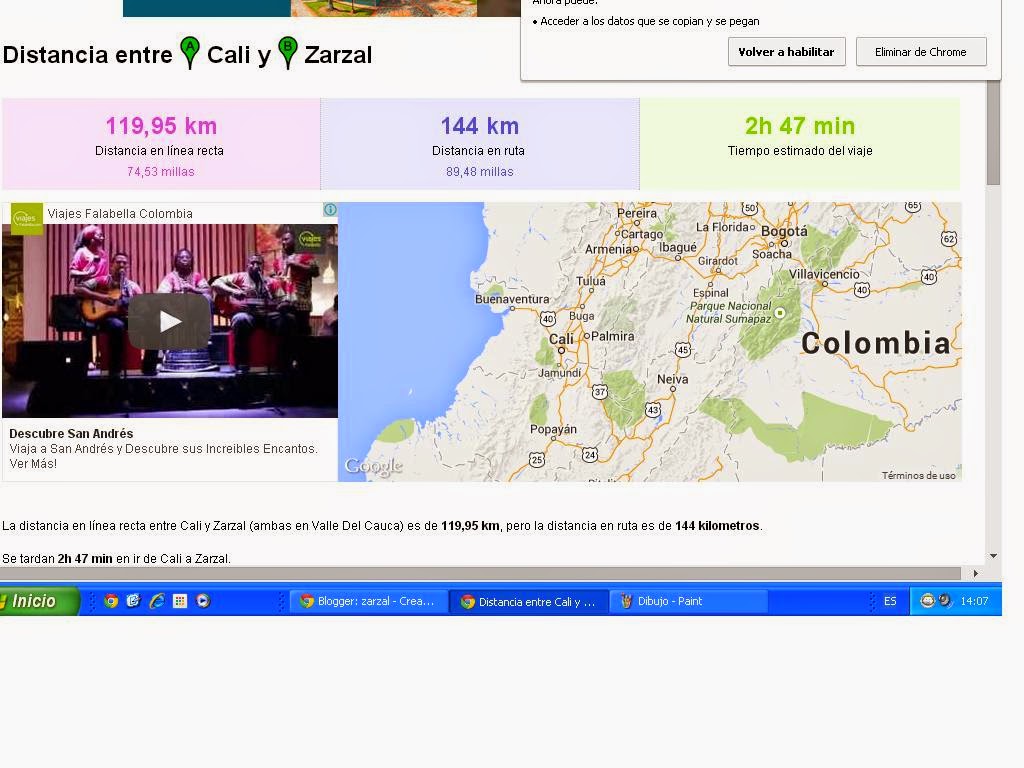Click the 119,95 km straight-line distance value
The image size is (1024, 768).
pos(161,125)
